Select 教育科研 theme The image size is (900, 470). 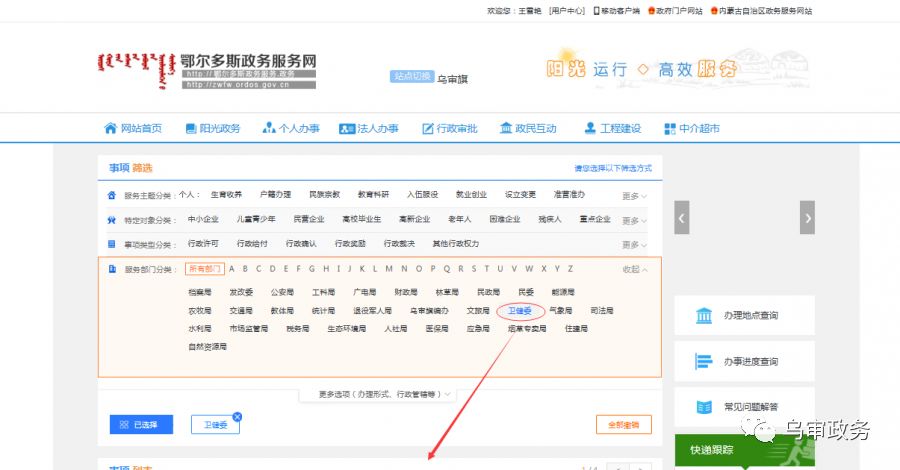coord(374,195)
